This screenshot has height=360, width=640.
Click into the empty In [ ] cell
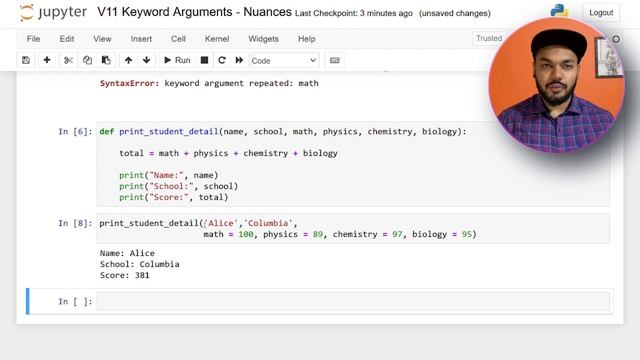pos(353,302)
